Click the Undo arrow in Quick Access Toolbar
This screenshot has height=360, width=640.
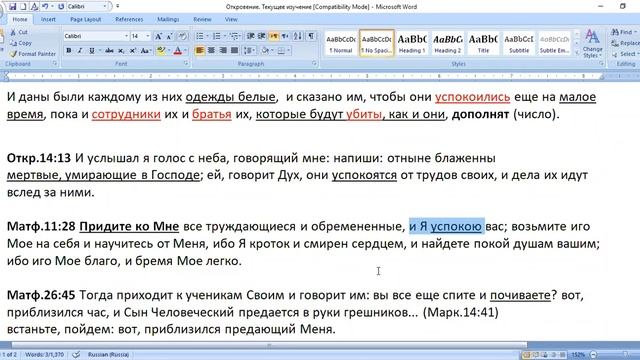point(45,7)
